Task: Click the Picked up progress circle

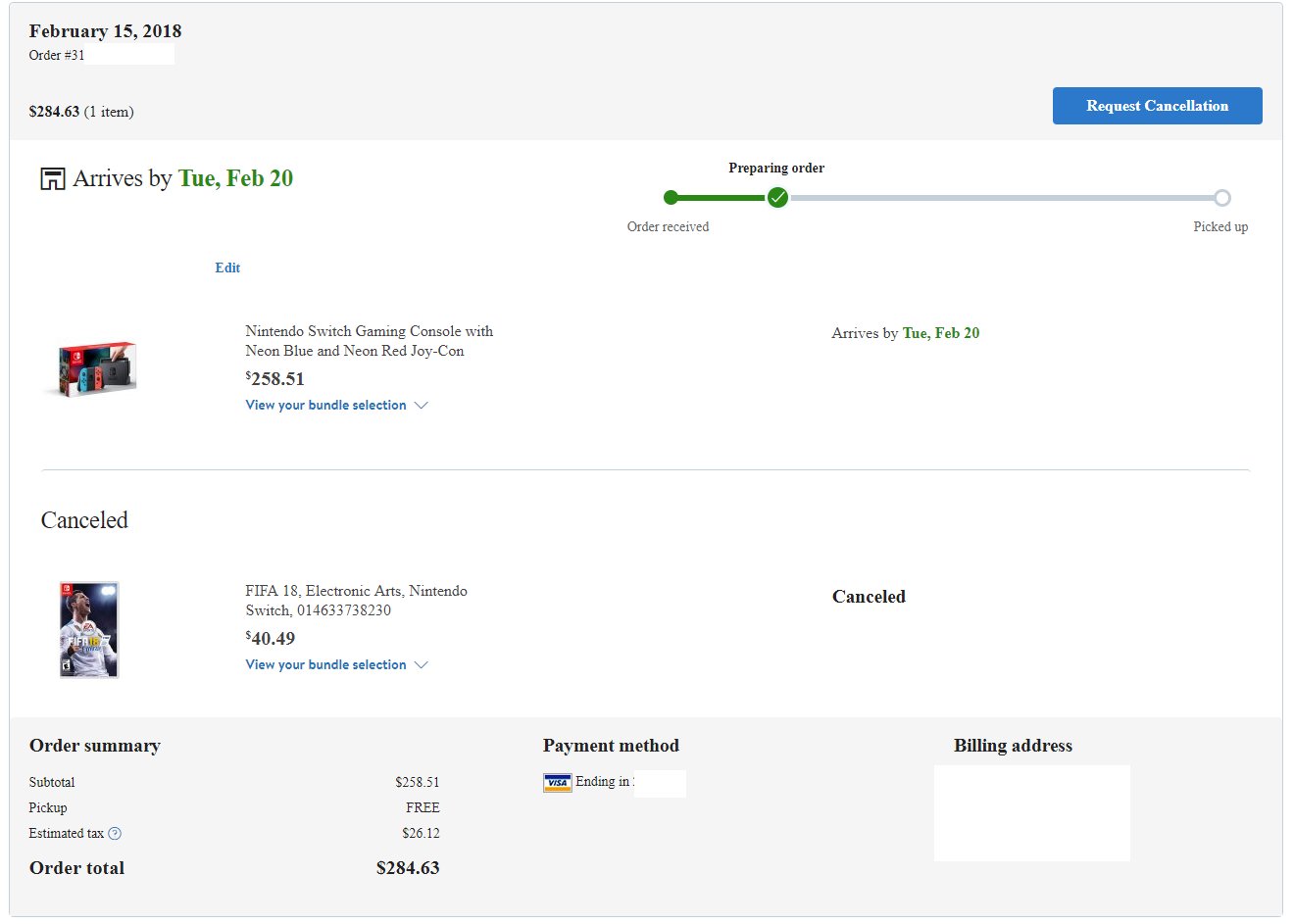Action: pyautogui.click(x=1221, y=198)
